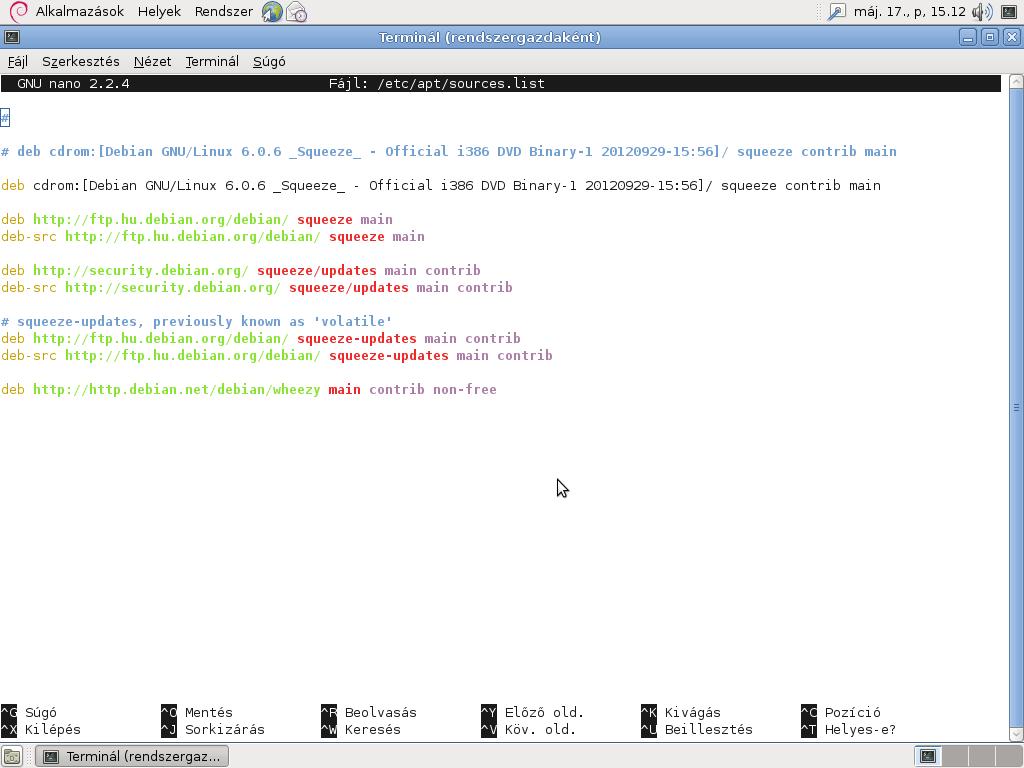This screenshot has width=1024, height=768.
Task: Click the ^O Mentés shortcut hint
Action: pos(197,712)
